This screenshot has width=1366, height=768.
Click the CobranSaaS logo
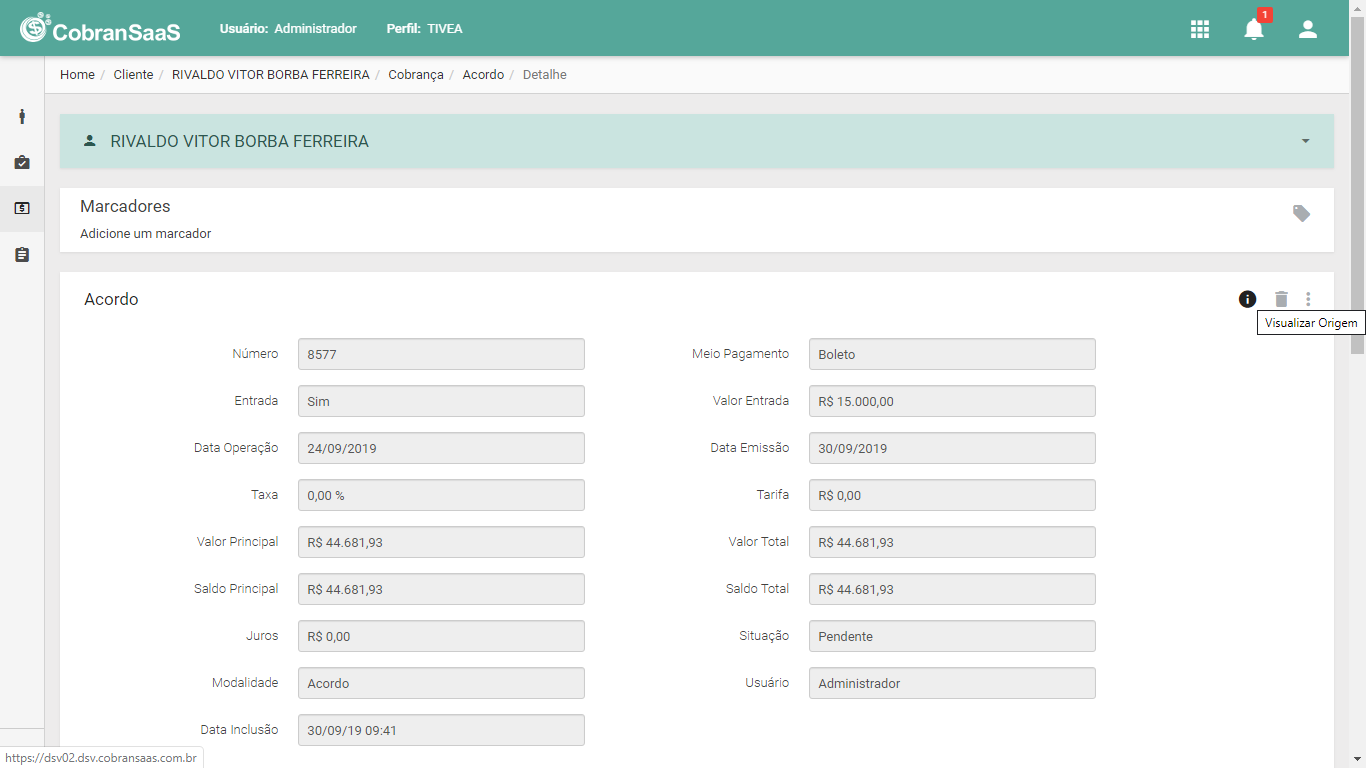click(x=100, y=29)
